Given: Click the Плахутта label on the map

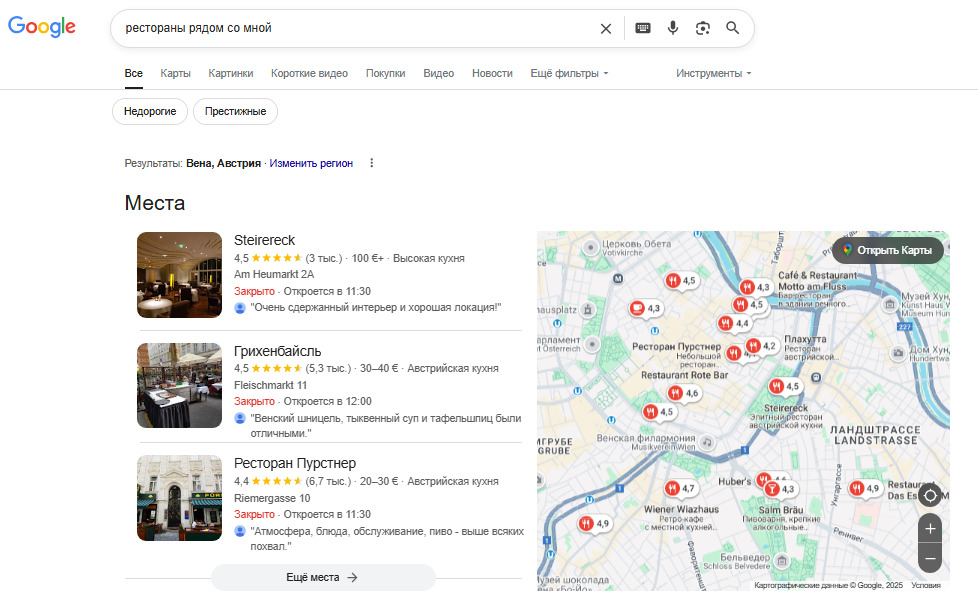Looking at the screenshot, I should pyautogui.click(x=805, y=339).
